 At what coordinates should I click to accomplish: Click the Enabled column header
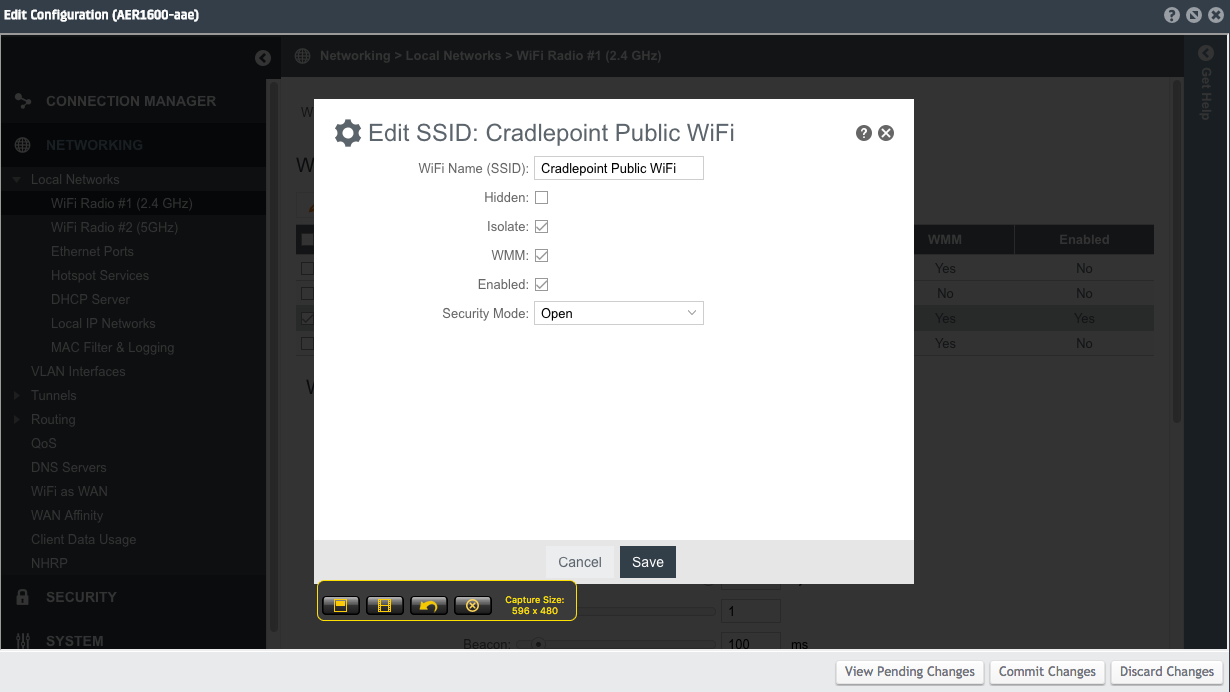pos(1084,240)
